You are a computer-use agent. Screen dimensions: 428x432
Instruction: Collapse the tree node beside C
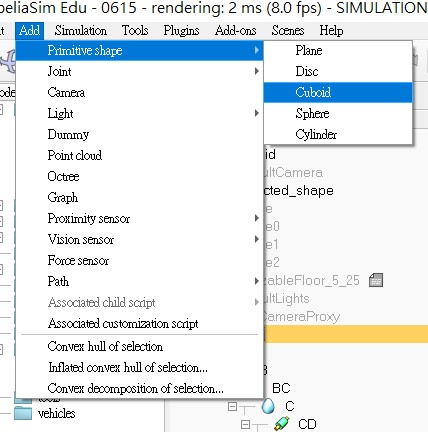click(x=232, y=406)
